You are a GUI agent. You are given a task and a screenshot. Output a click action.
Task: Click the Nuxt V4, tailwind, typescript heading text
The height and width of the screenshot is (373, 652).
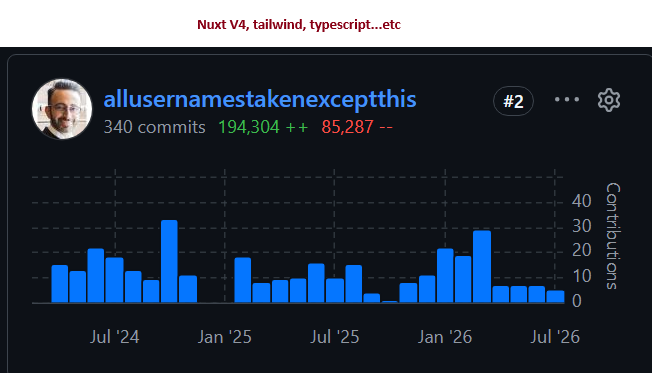pyautogui.click(x=299, y=25)
